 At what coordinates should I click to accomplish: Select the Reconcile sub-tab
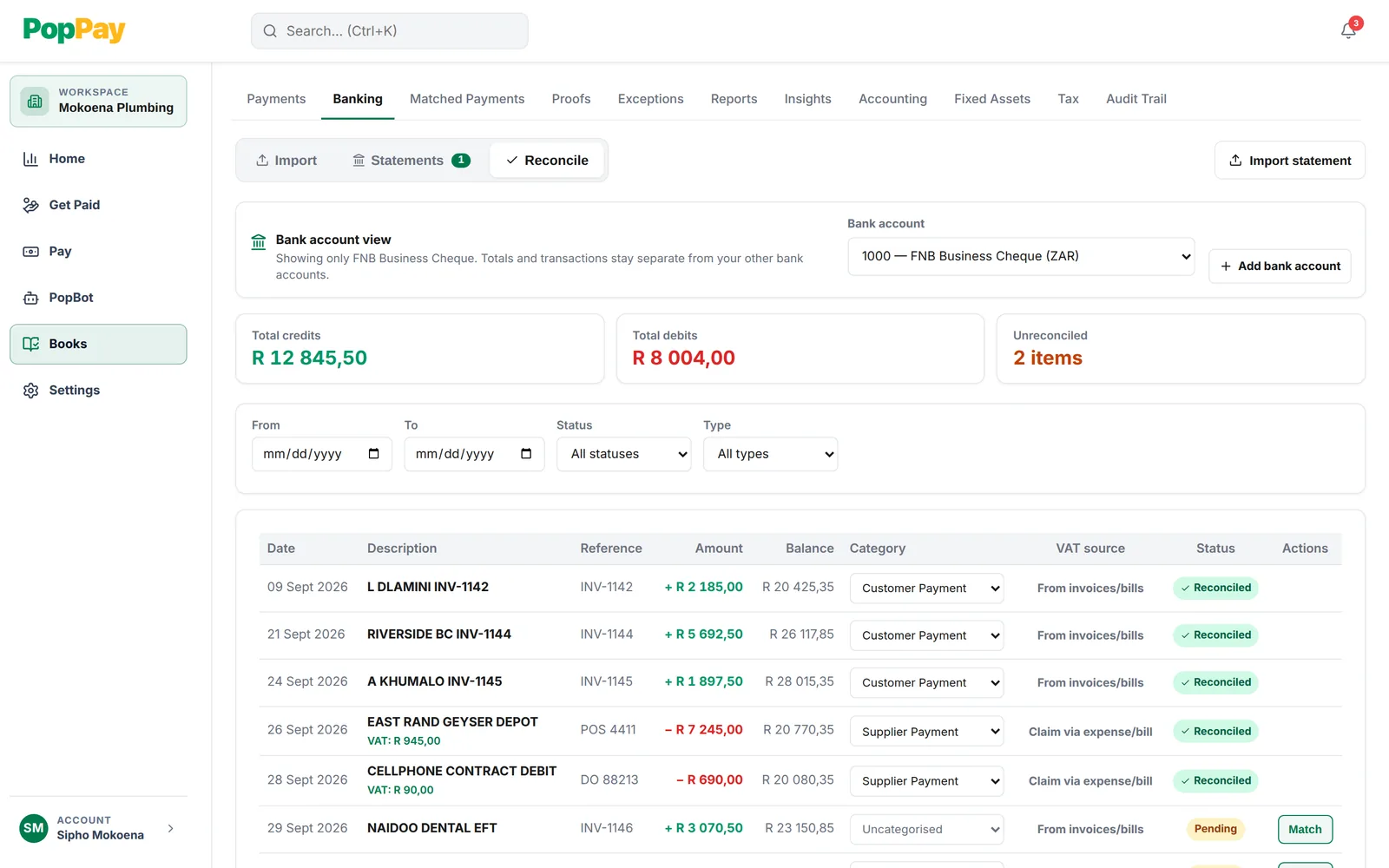pyautogui.click(x=547, y=161)
